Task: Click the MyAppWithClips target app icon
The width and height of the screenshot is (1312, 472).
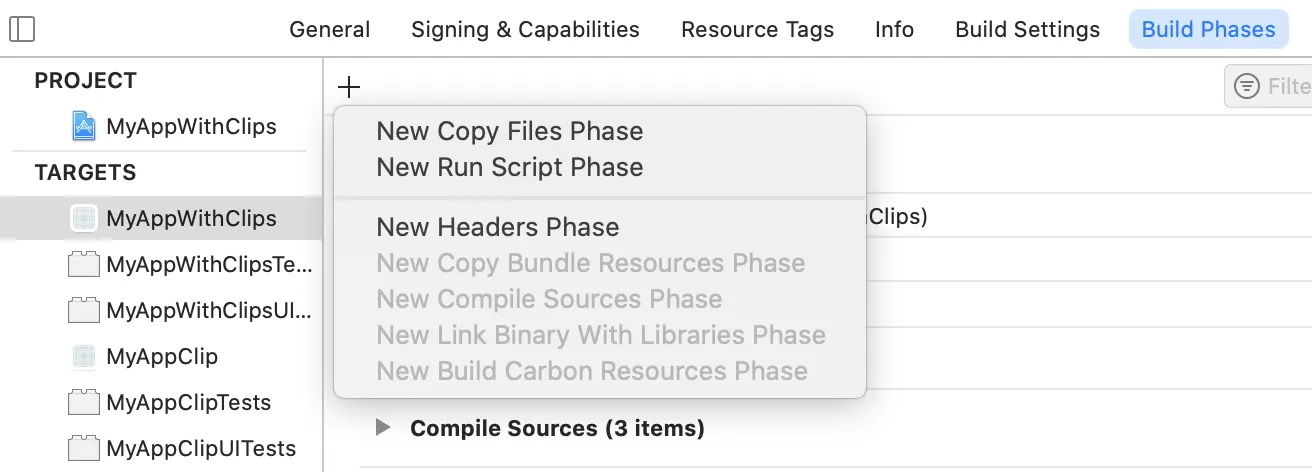Action: [x=84, y=218]
